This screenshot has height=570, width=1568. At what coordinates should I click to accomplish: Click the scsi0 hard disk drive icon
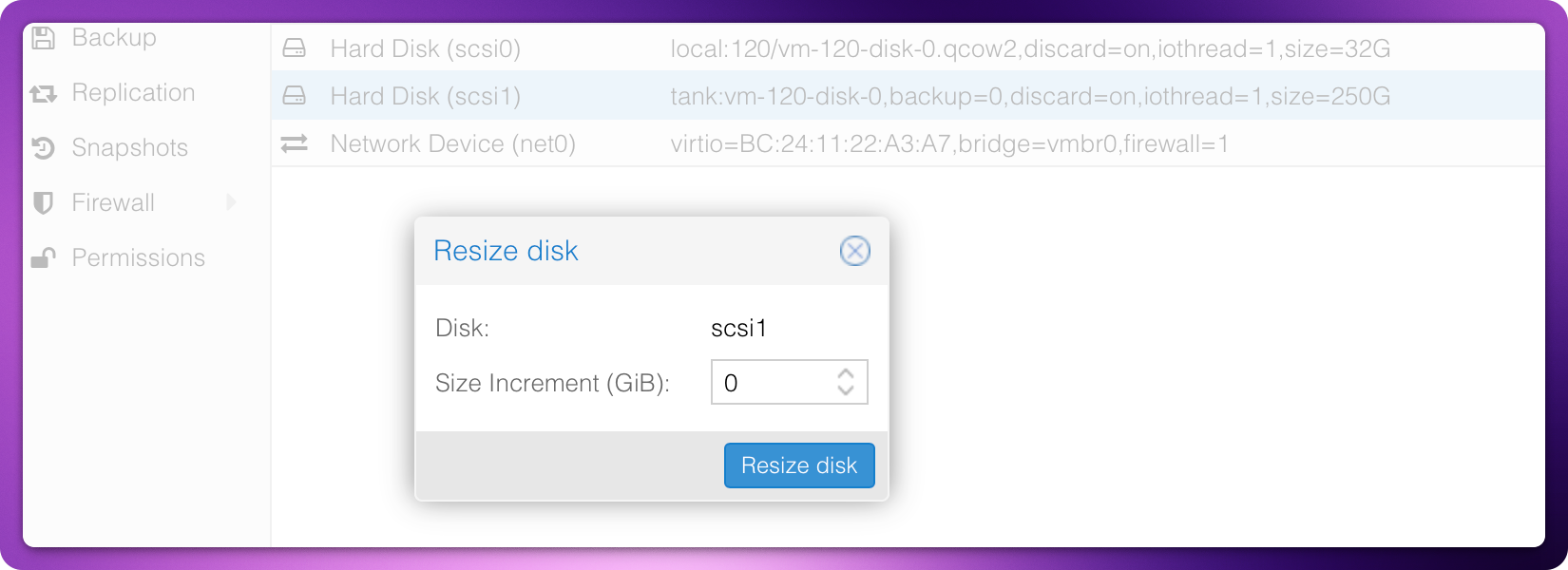click(x=295, y=48)
